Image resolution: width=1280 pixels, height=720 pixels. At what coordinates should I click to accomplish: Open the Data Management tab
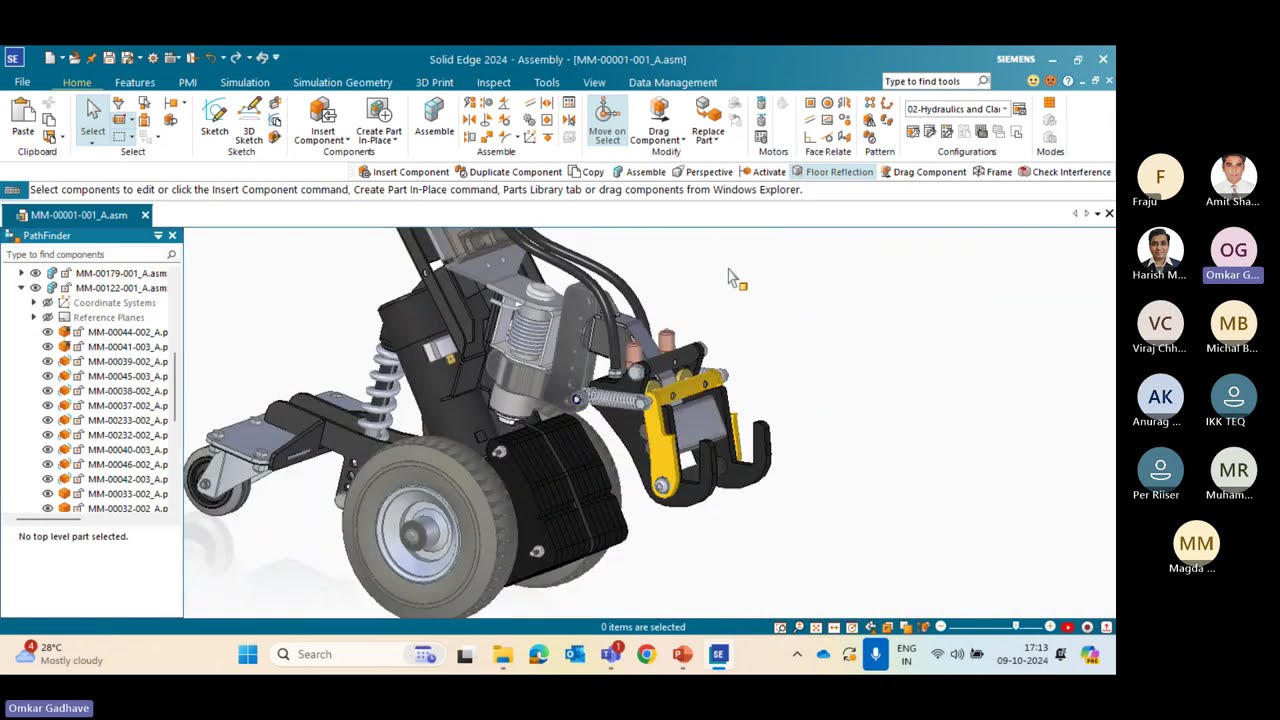tap(672, 82)
